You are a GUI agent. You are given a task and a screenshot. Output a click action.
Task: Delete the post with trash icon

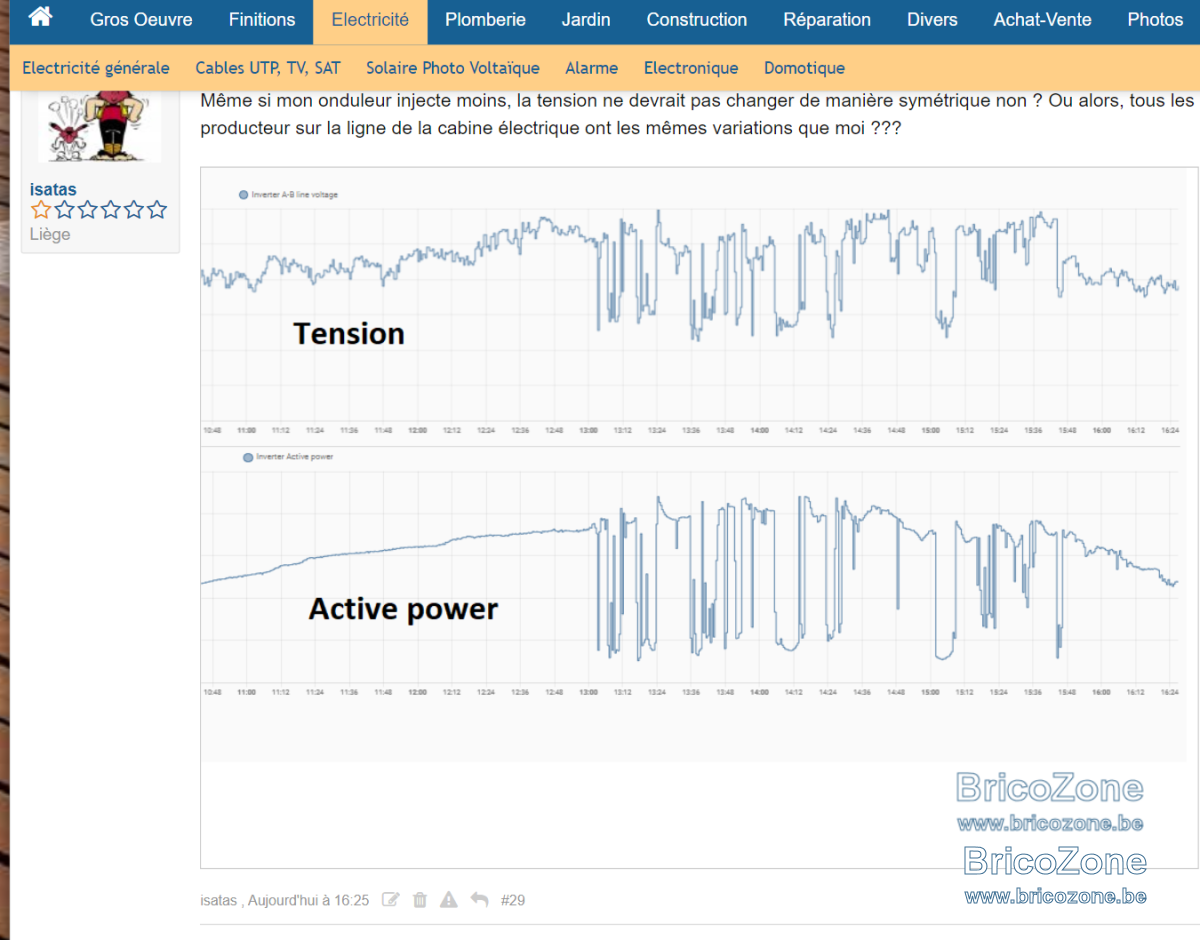(x=420, y=900)
